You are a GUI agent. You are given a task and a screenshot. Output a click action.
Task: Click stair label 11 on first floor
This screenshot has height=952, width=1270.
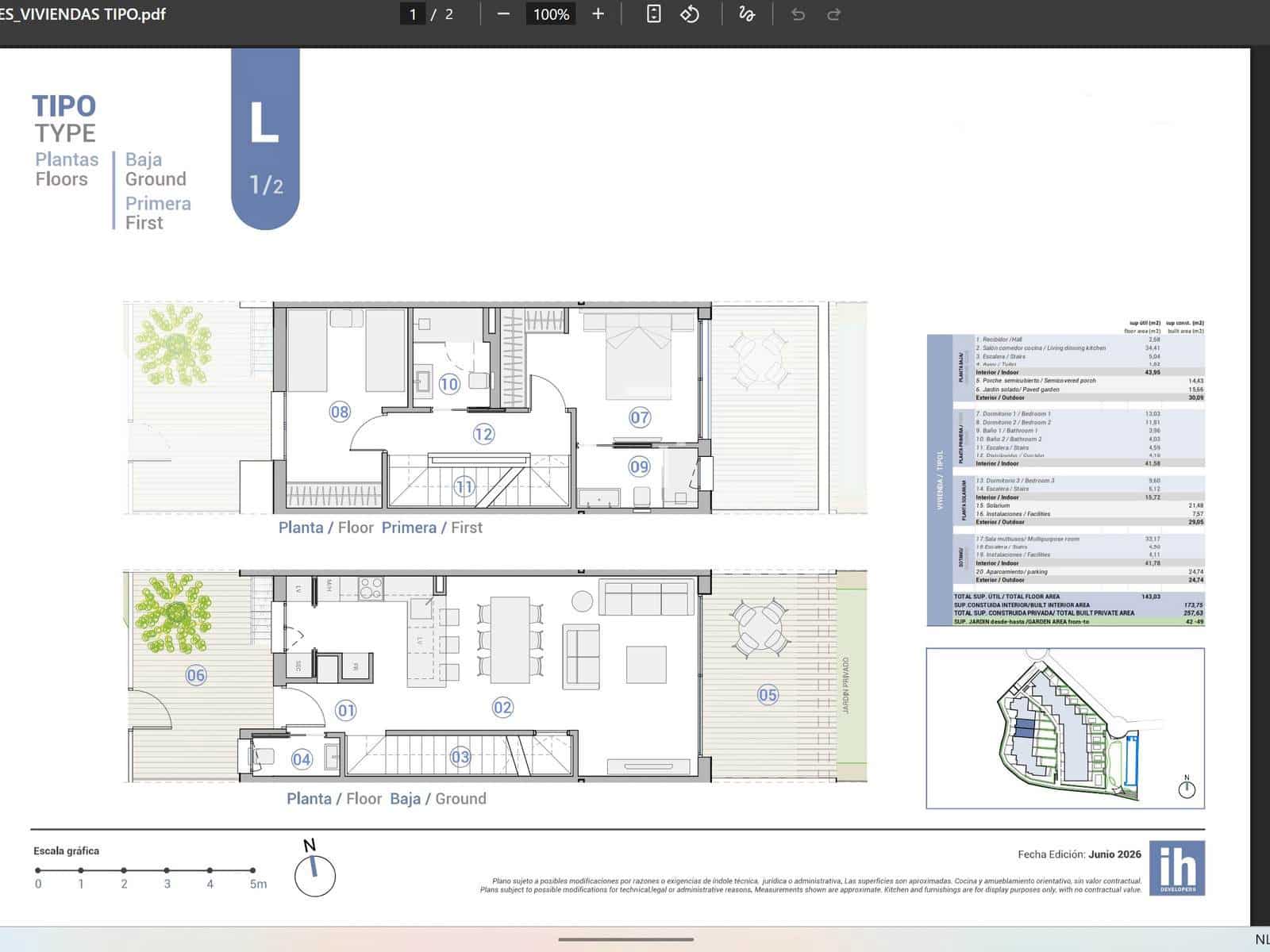pos(464,486)
